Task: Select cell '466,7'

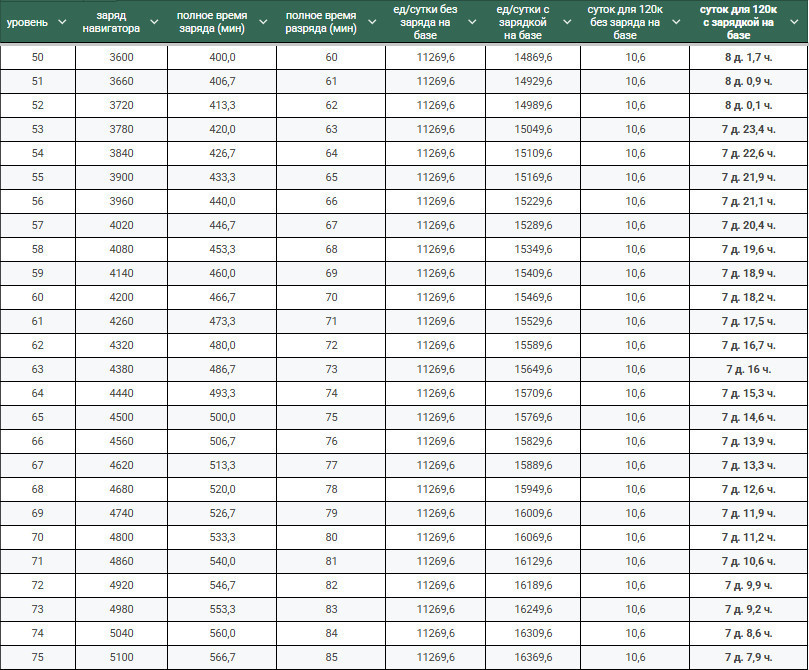Action: coord(222,297)
